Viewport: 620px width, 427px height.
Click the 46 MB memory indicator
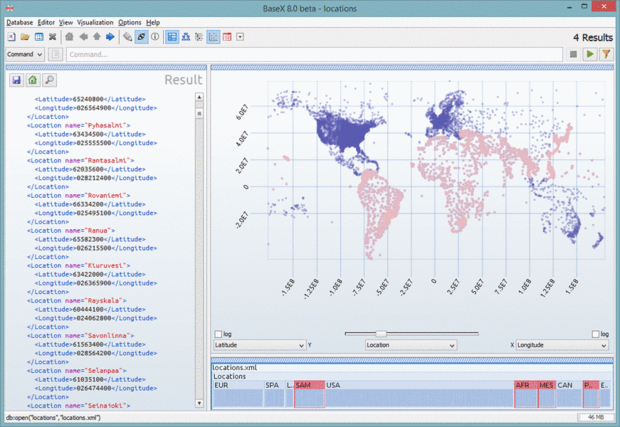(x=595, y=418)
